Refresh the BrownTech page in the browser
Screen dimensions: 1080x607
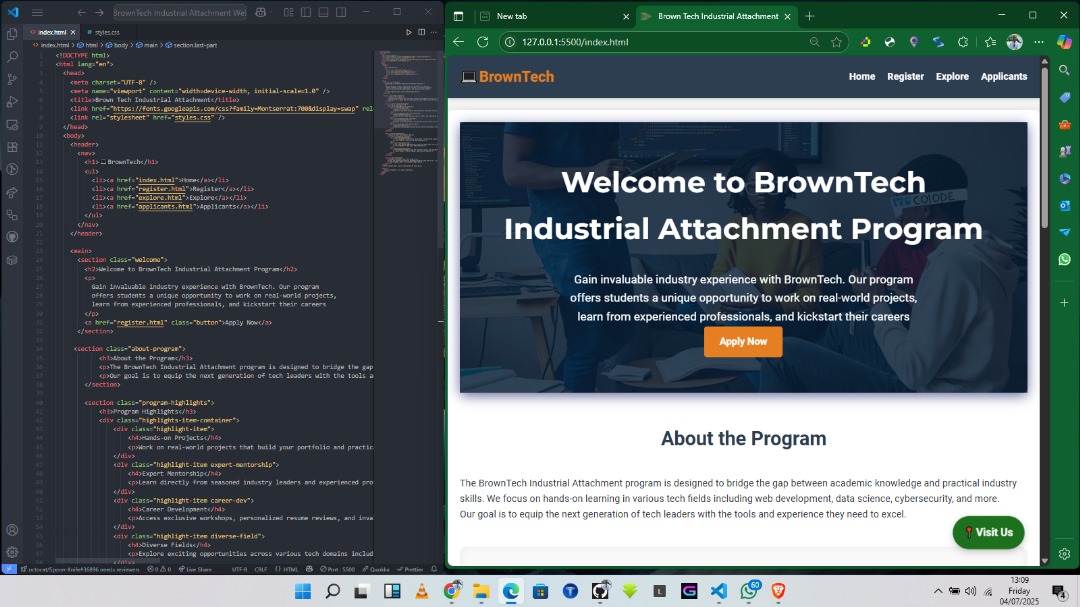481,43
